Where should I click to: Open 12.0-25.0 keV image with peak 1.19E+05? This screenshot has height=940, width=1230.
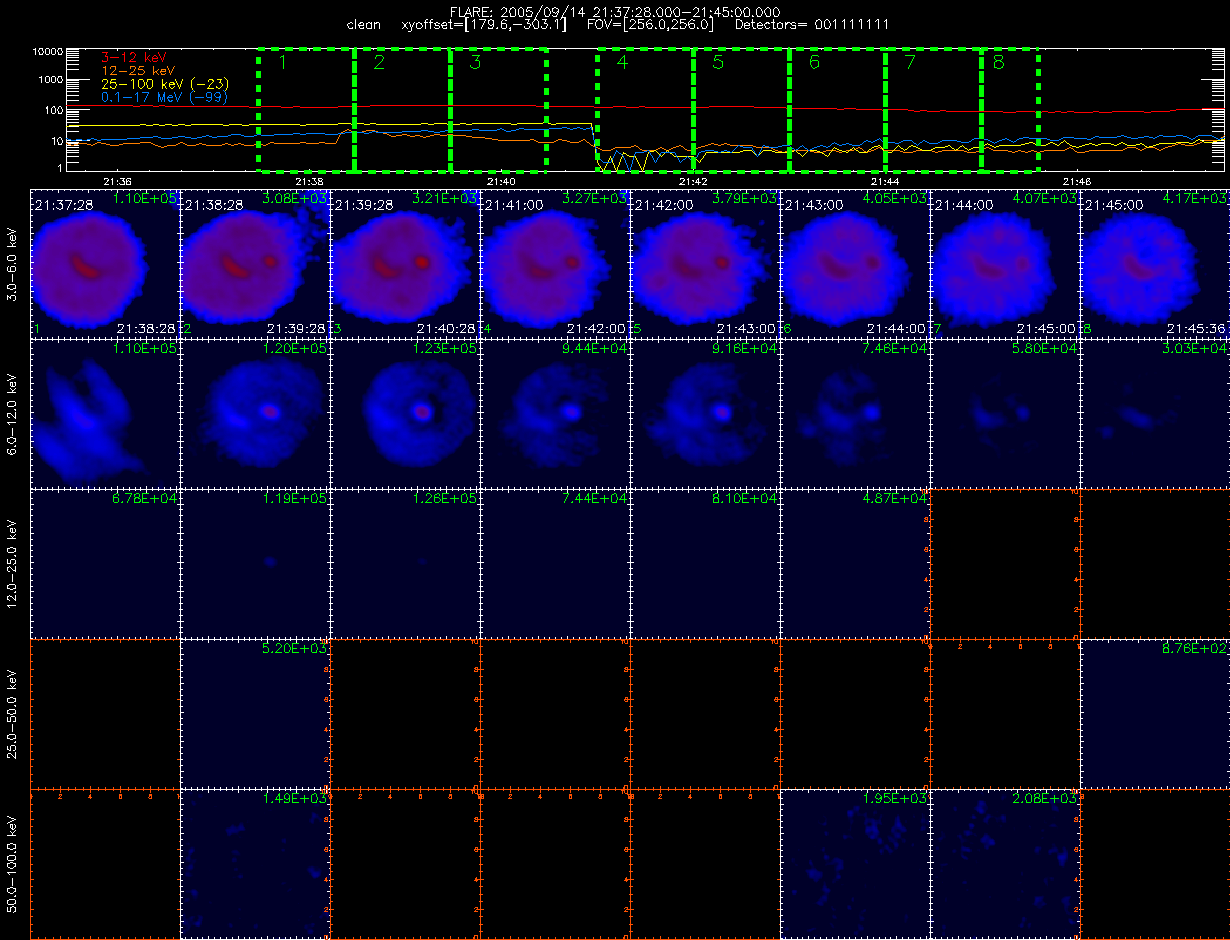point(255,563)
